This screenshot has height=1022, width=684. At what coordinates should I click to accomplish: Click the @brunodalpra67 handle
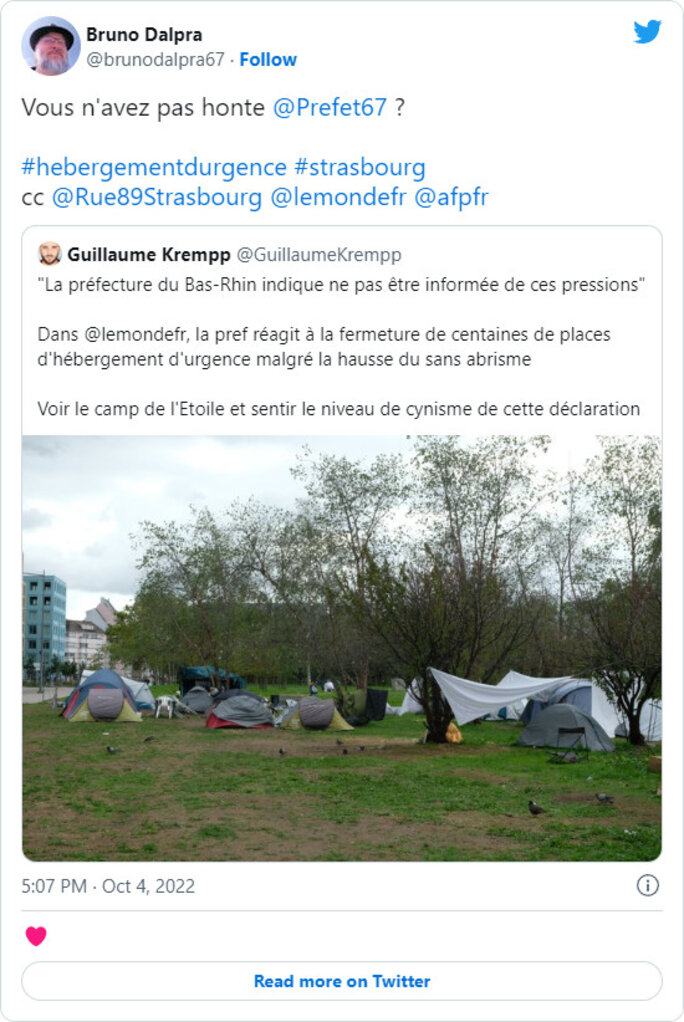click(155, 59)
